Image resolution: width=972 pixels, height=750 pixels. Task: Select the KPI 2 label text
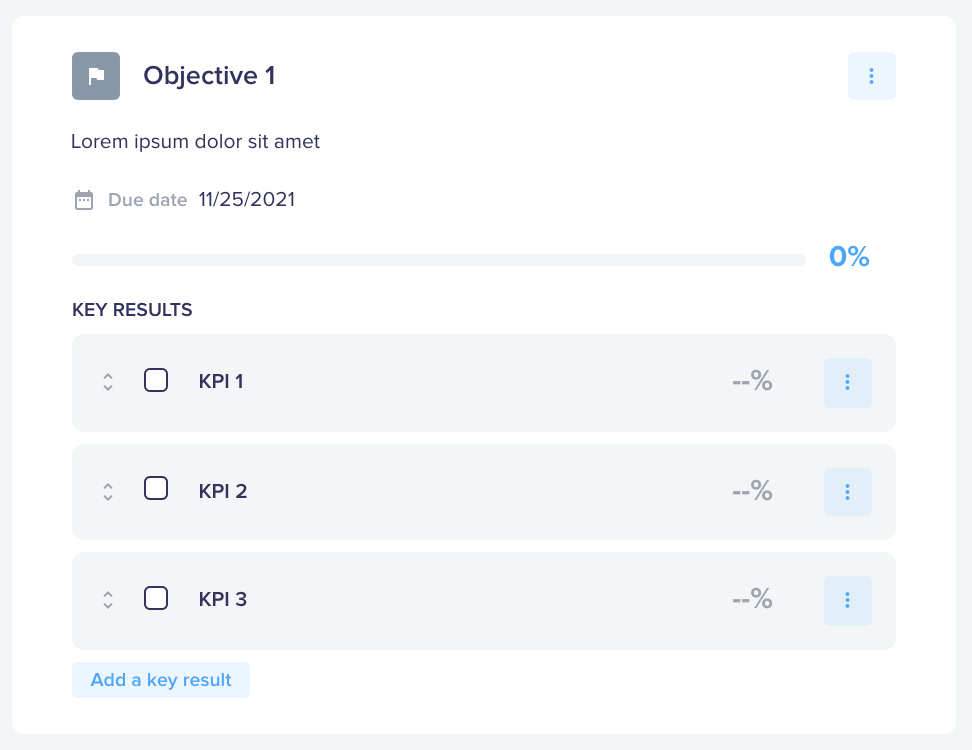point(223,492)
